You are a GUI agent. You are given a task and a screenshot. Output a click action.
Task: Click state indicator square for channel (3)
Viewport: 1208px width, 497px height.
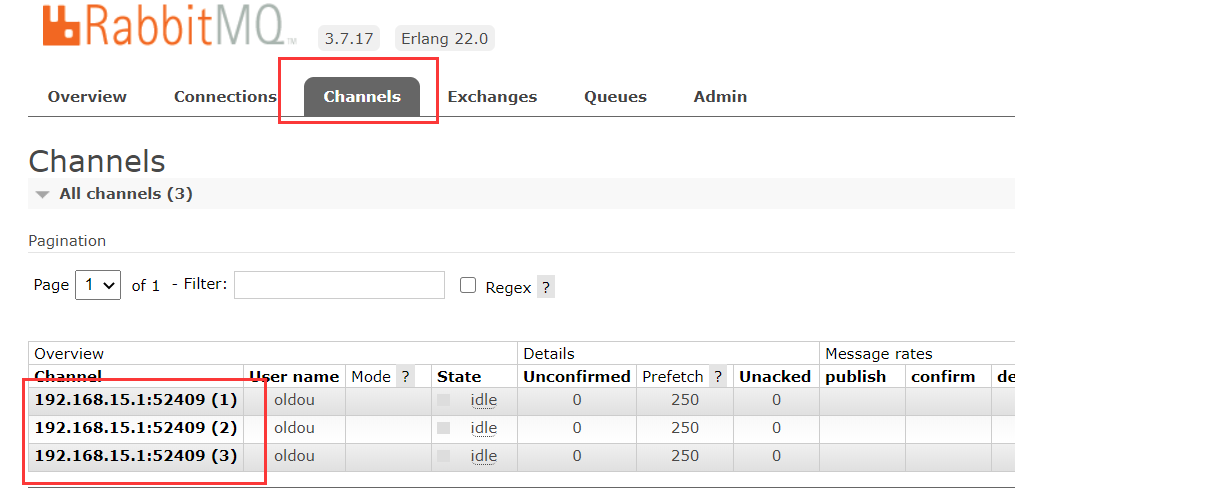coord(444,456)
